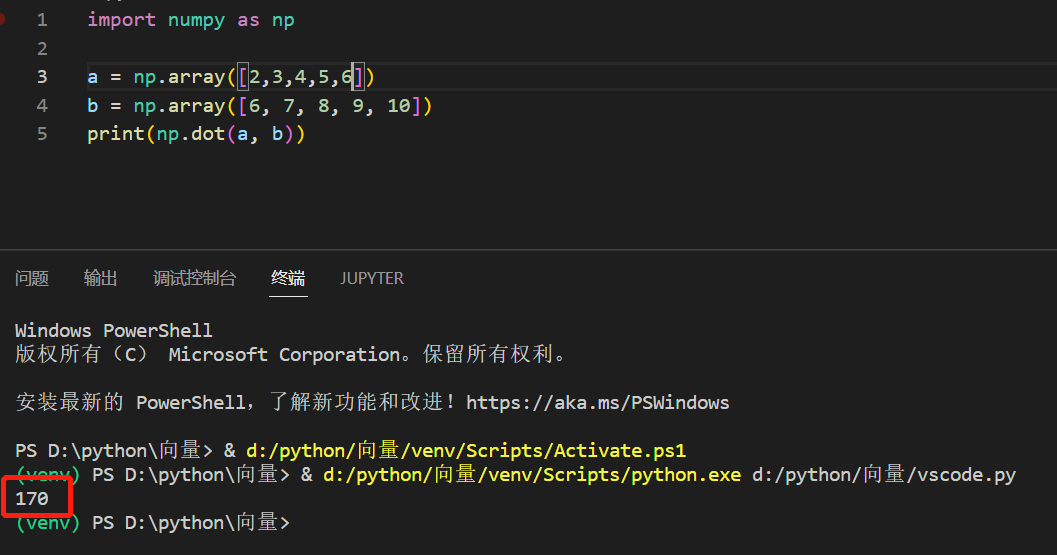Viewport: 1057px width, 555px height.
Task: Click line number 4 in the gutter
Action: click(42, 105)
